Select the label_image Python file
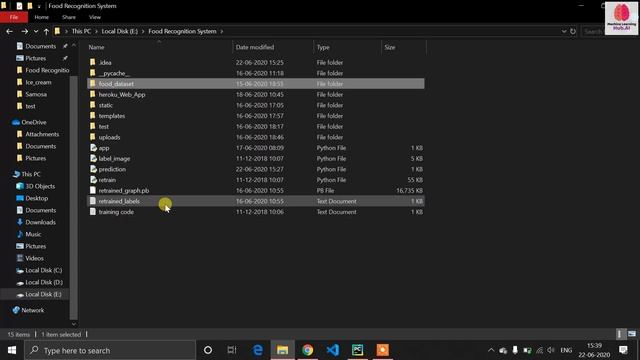 coord(256,158)
